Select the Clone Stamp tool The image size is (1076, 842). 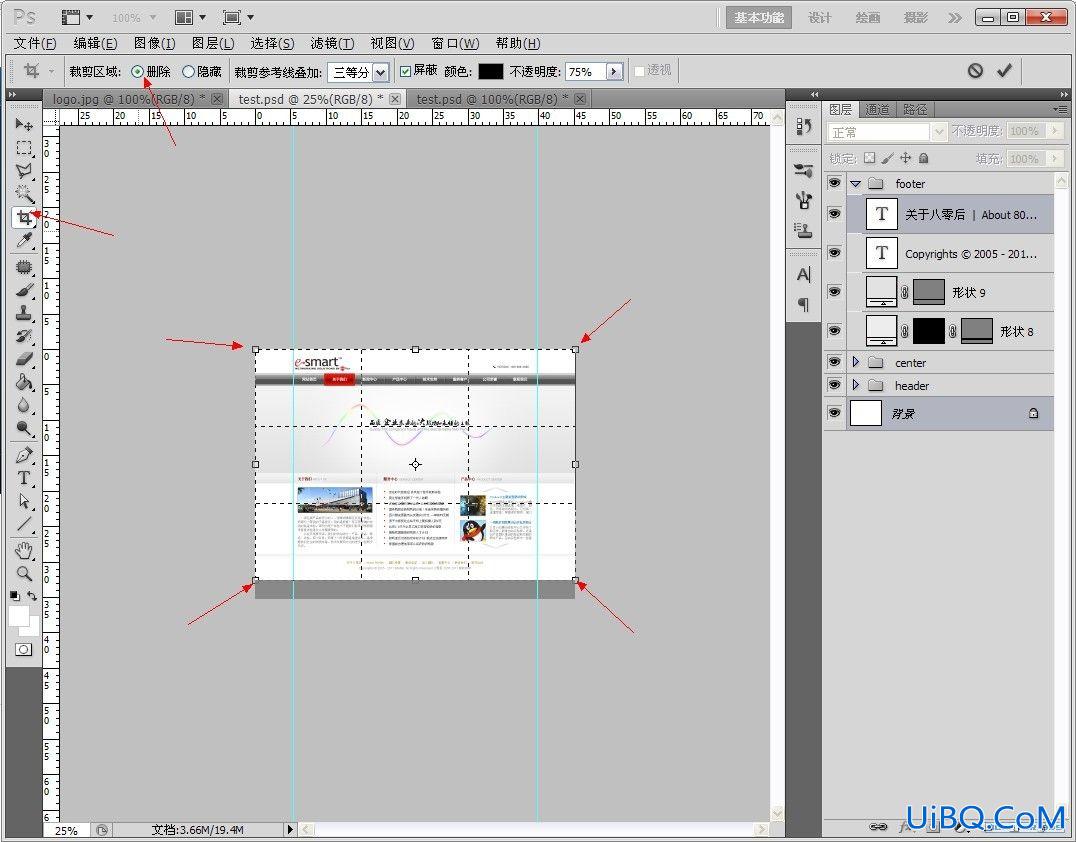pyautogui.click(x=24, y=313)
